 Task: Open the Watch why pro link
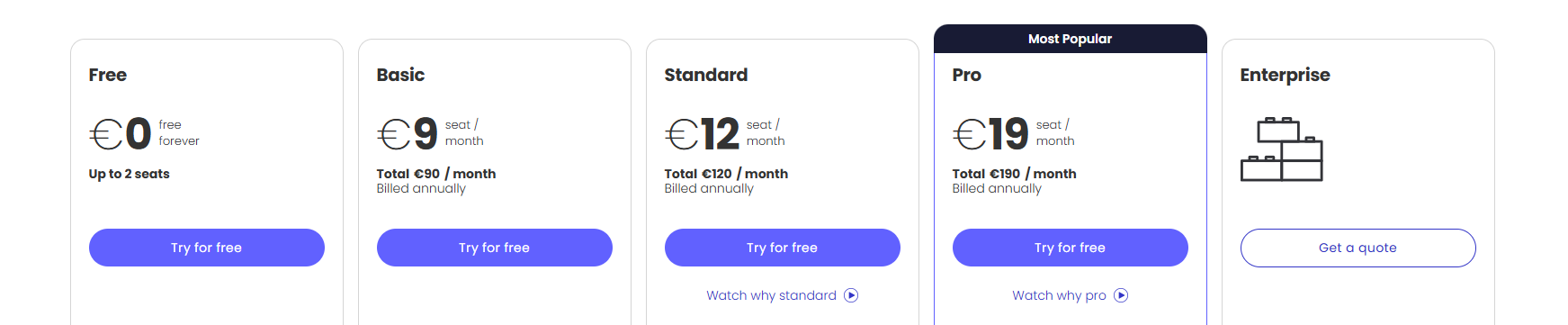click(x=1059, y=295)
